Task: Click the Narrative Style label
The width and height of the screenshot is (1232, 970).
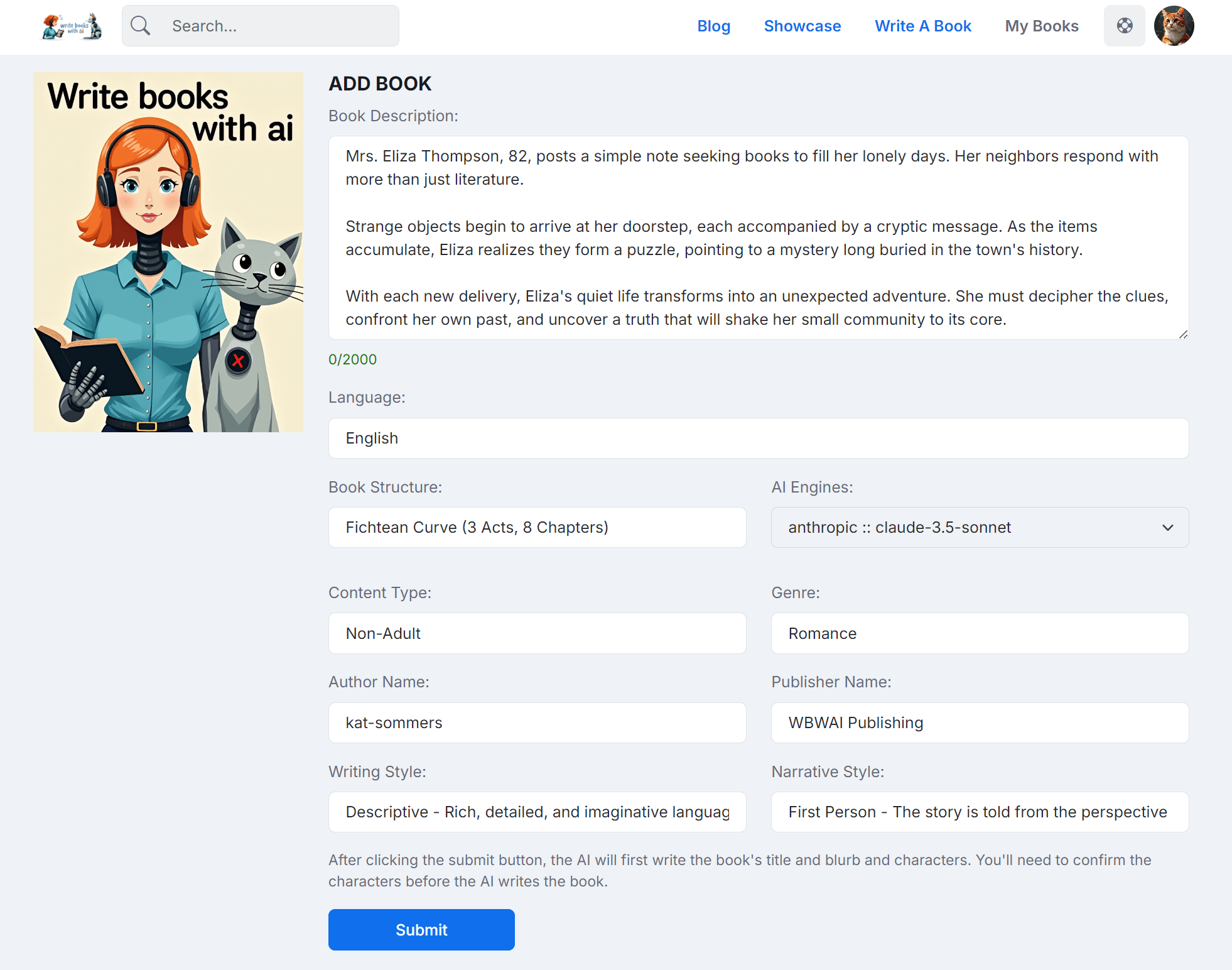Action: 828,771
